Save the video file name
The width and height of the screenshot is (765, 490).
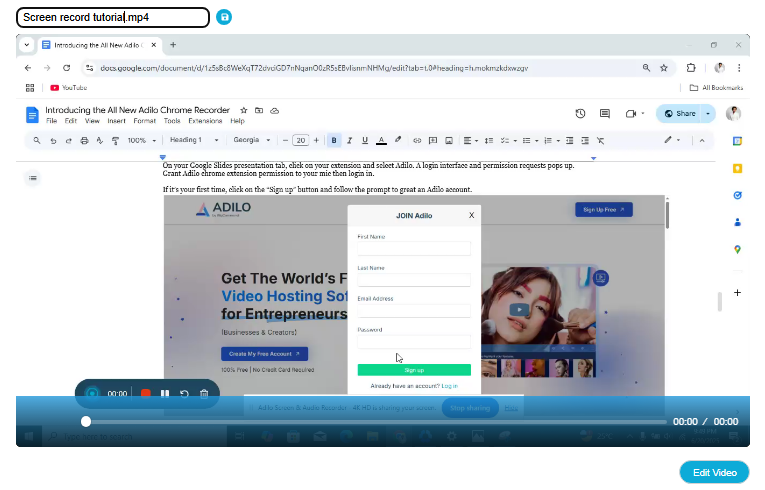coord(224,17)
